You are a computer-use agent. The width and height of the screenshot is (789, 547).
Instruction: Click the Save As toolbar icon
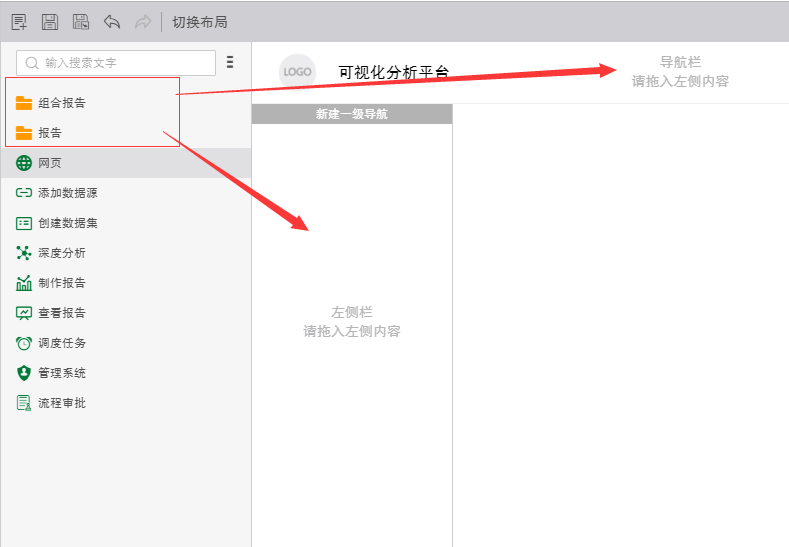(81, 21)
